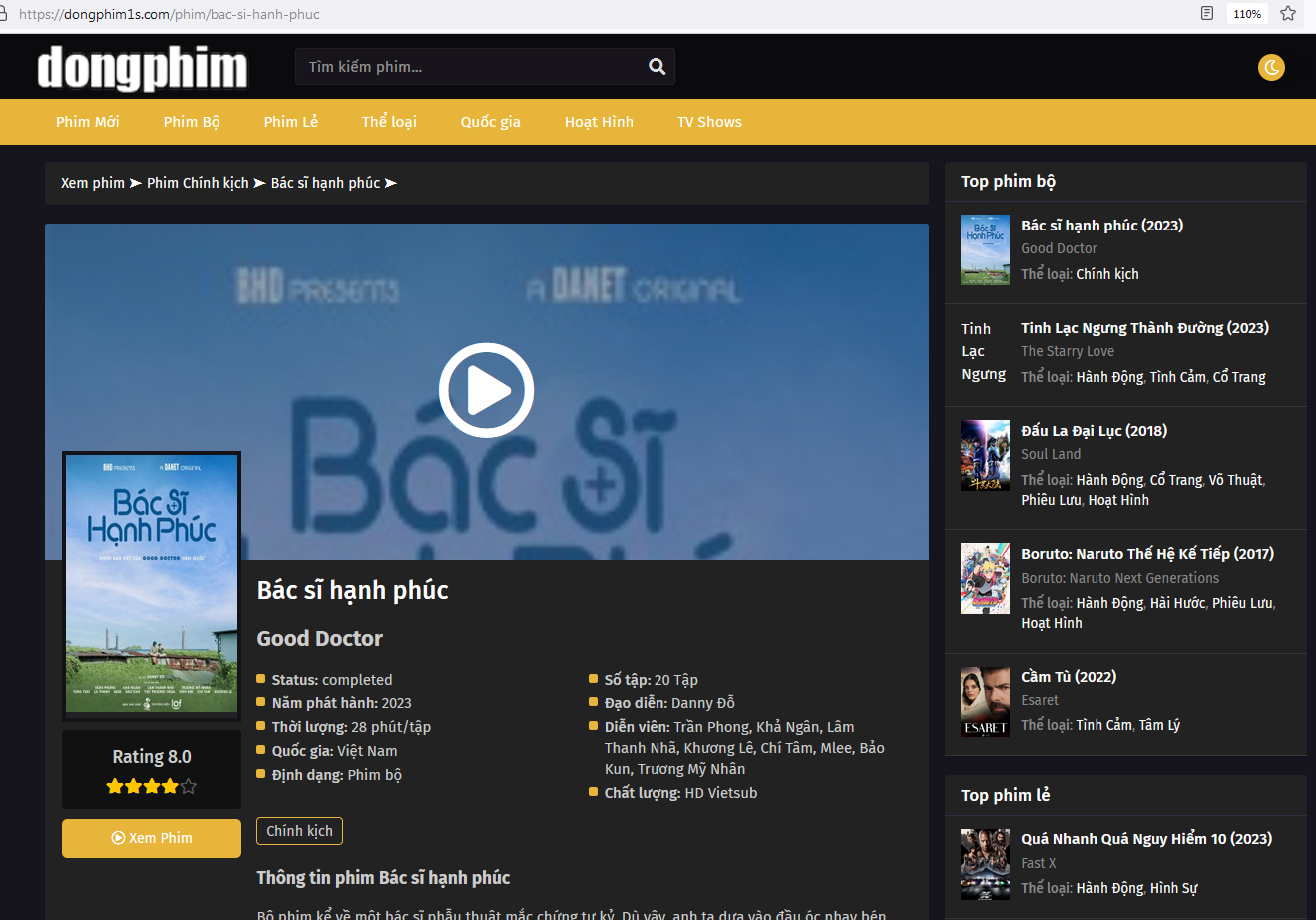Open Phim Chính kịch breadcrumb link
The height and width of the screenshot is (920, 1316).
[198, 183]
